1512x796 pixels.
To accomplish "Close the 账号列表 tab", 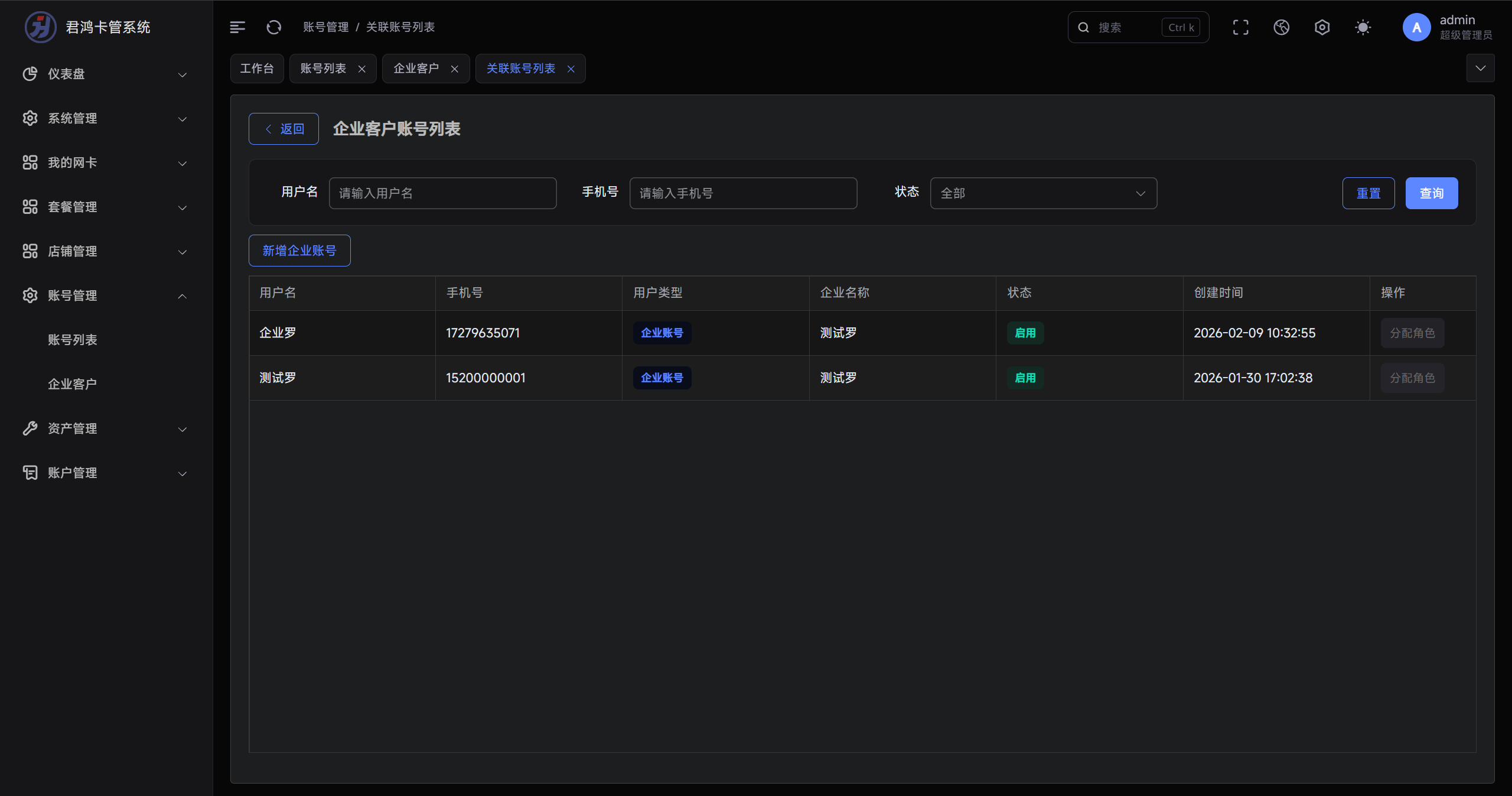I will 362,69.
